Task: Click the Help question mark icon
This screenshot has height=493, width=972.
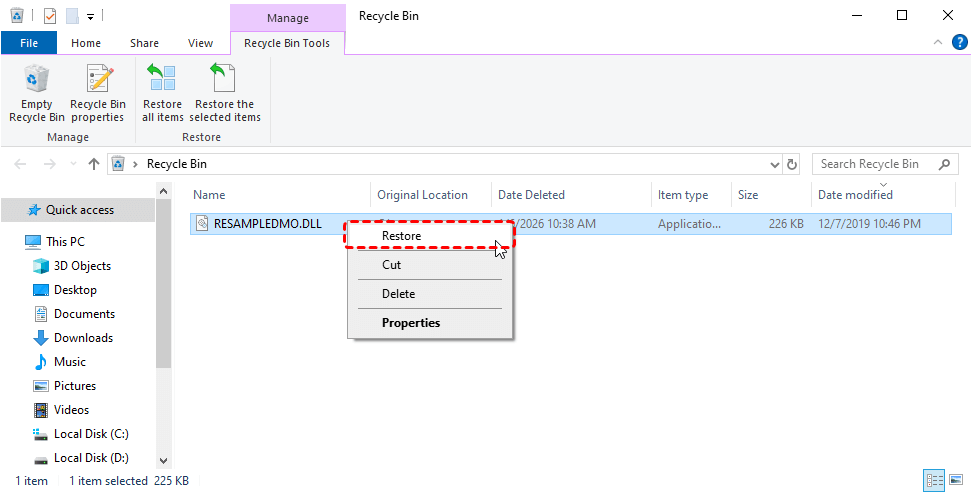Action: coord(959,42)
